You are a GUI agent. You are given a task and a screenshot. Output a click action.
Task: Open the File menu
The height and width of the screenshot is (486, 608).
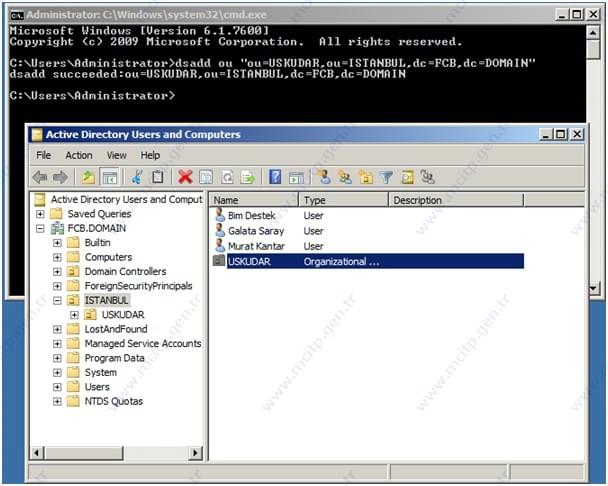coord(43,155)
